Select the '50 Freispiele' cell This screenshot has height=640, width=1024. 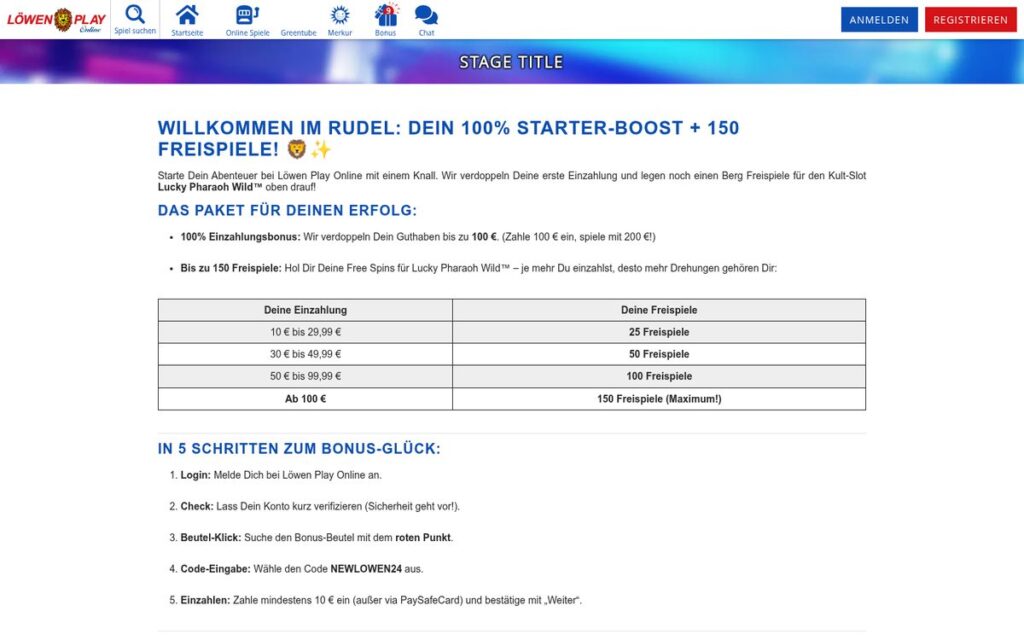(659, 354)
